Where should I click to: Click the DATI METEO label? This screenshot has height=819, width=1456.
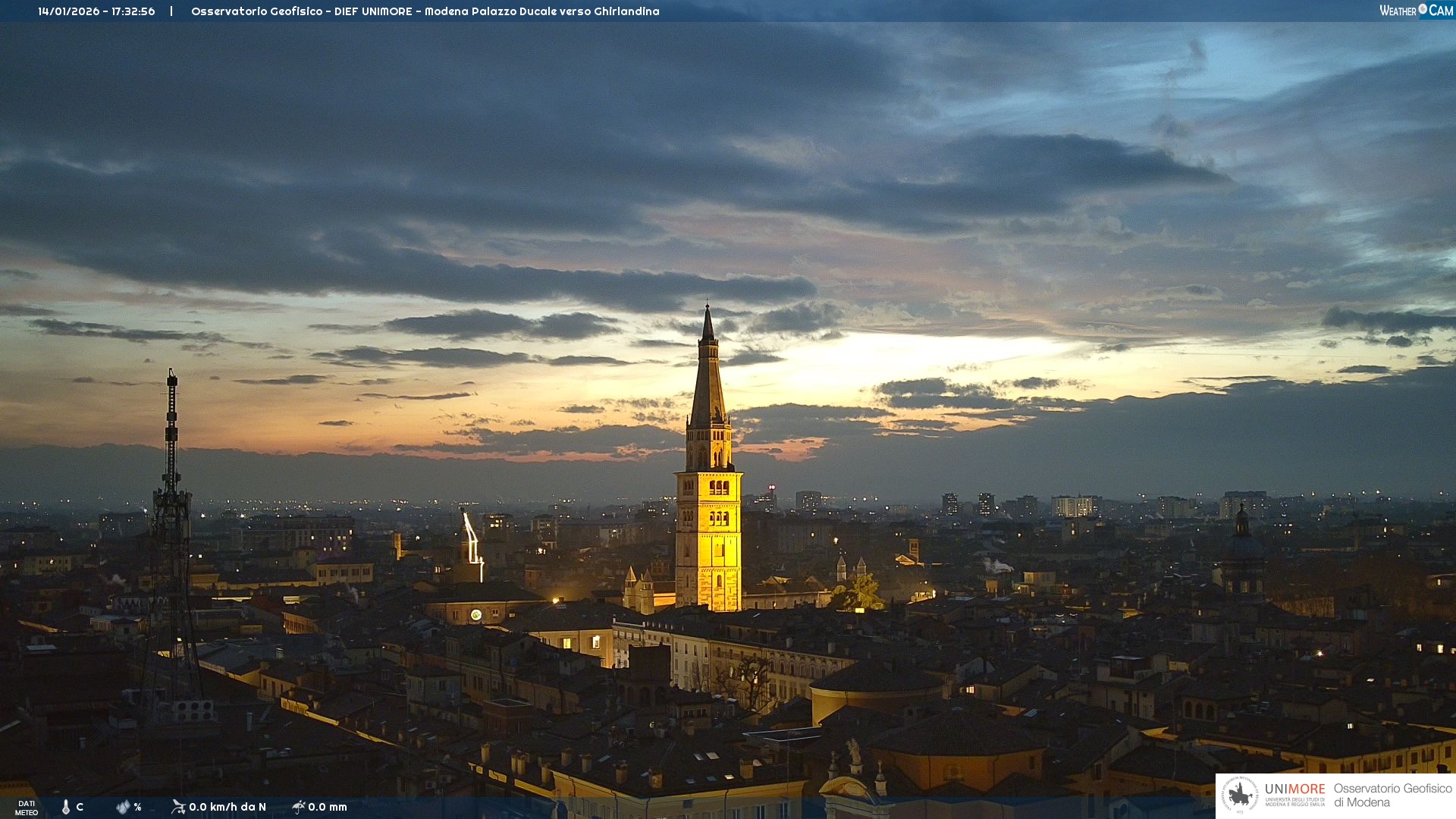[27, 808]
